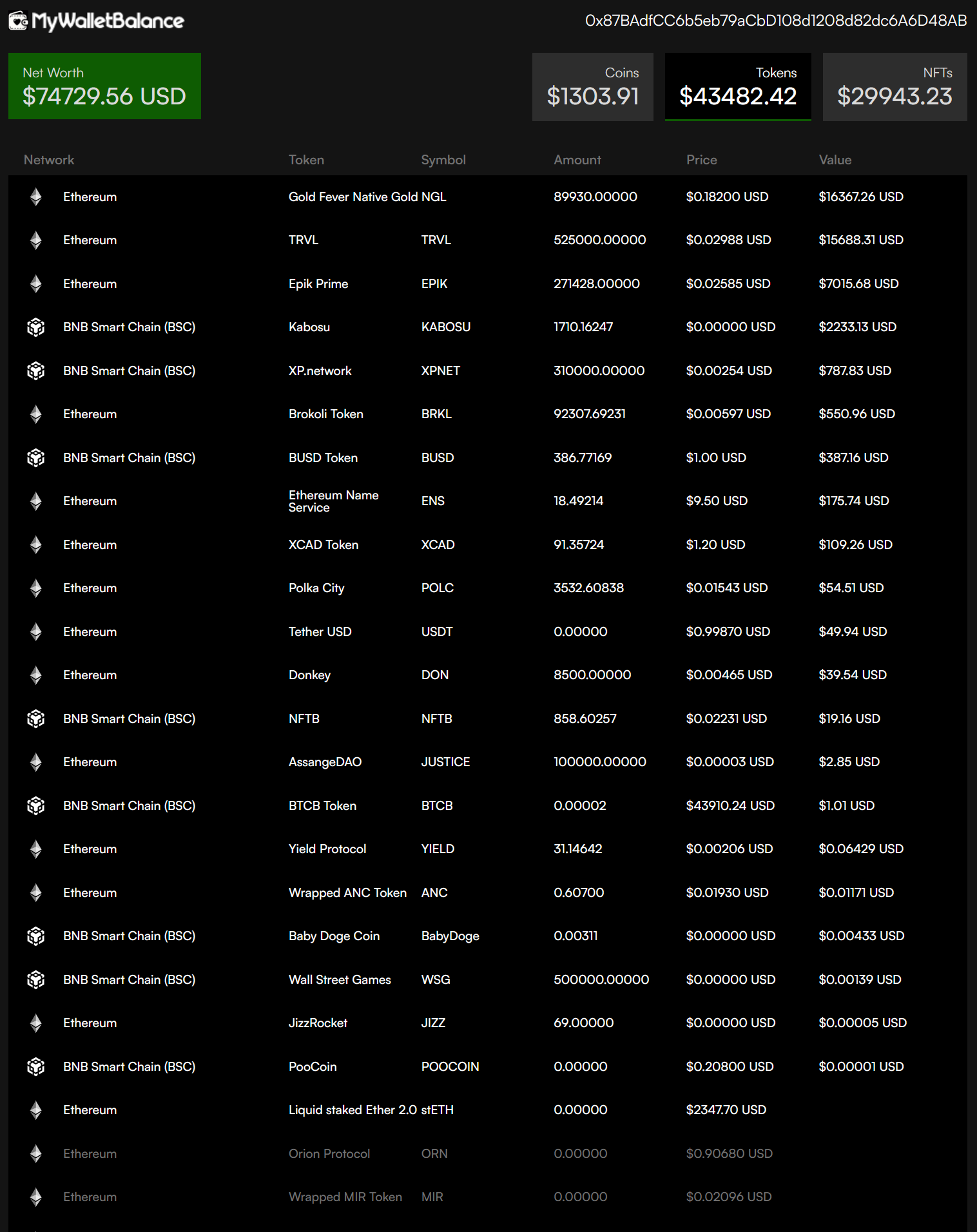This screenshot has width=977, height=1232.
Task: Click Ethereum icon in TRVL row
Action: coord(36,240)
